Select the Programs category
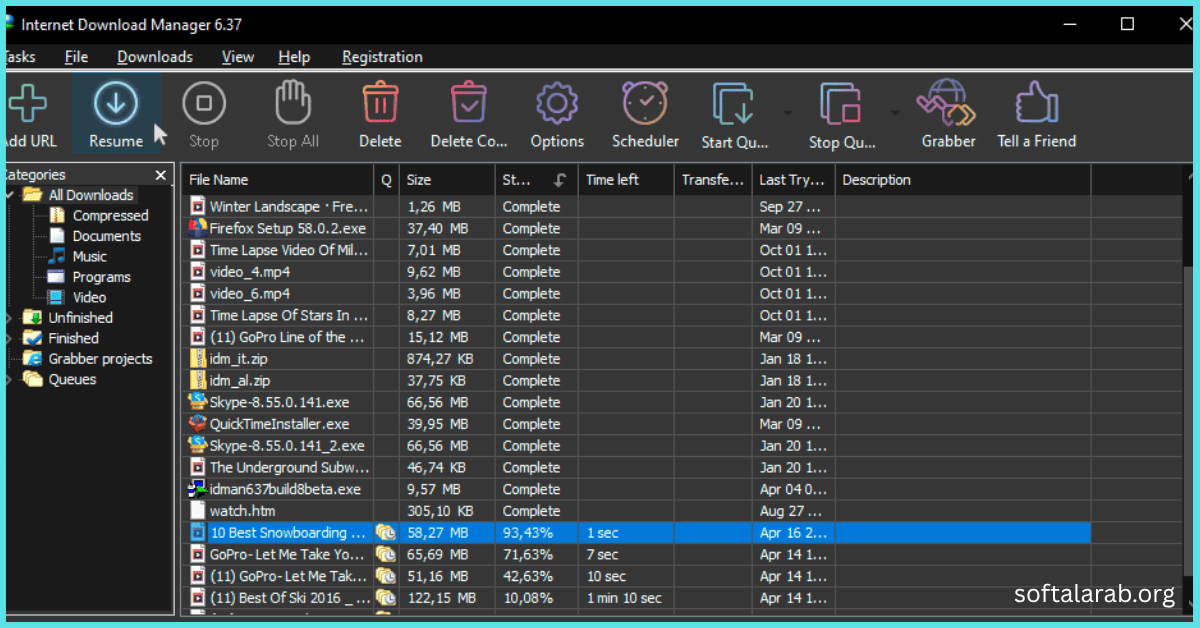The height and width of the screenshot is (628, 1200). (x=101, y=277)
